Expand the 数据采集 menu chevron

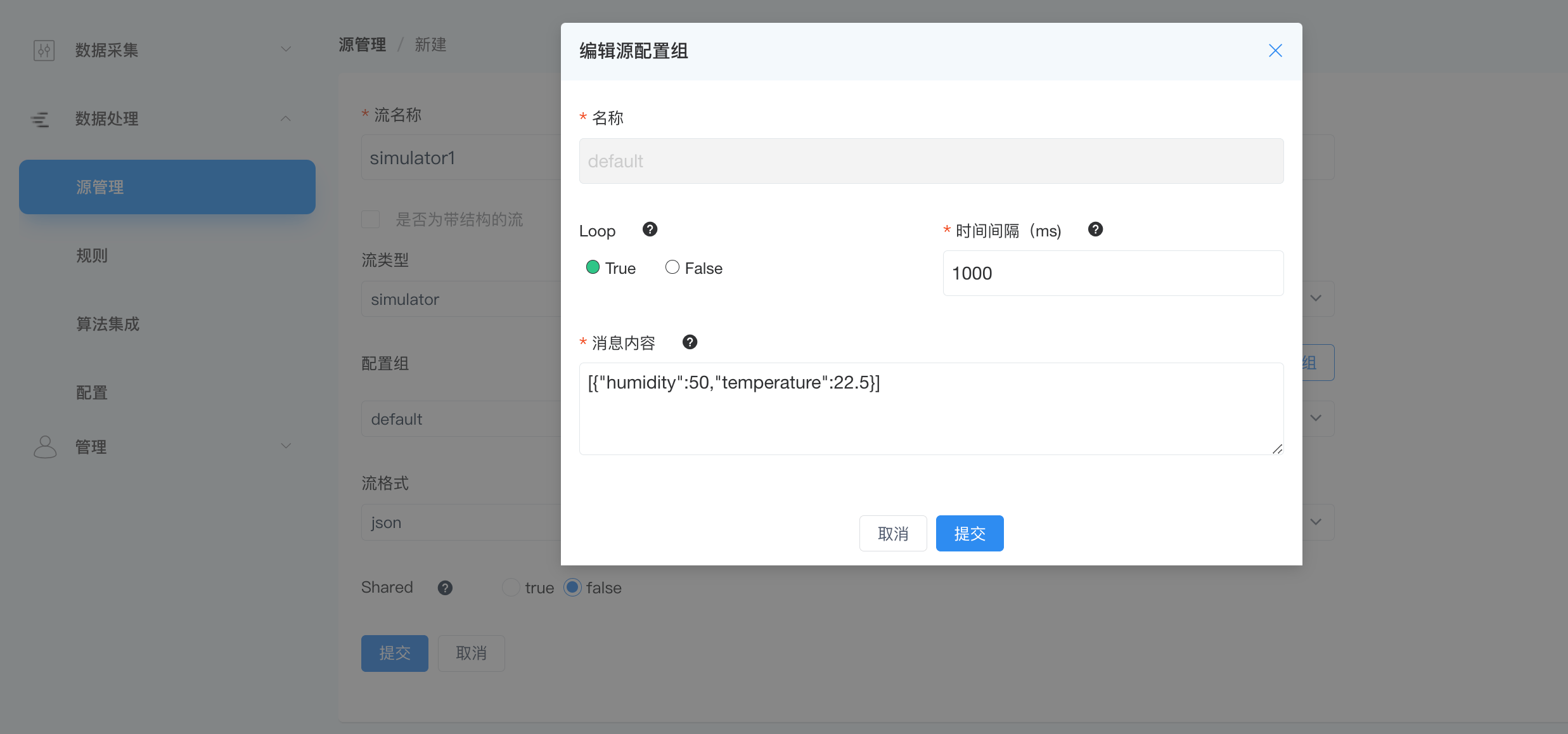click(286, 49)
